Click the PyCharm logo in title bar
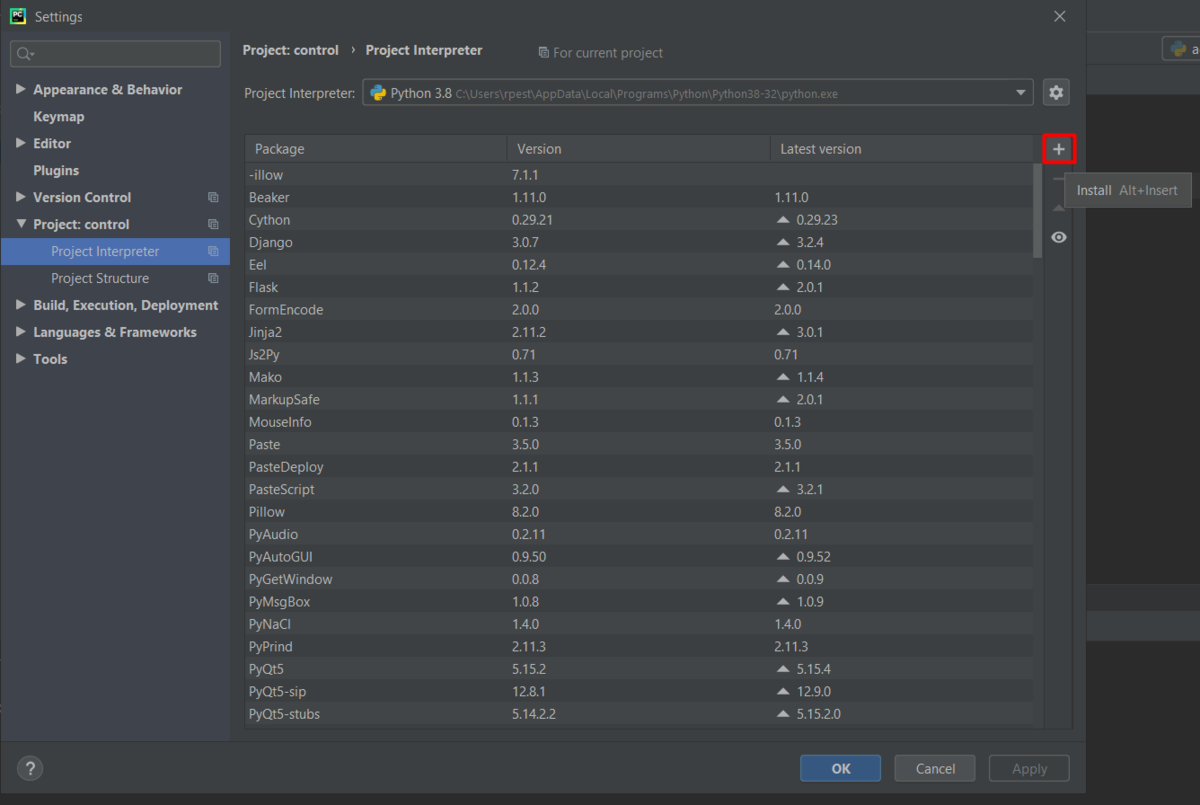This screenshot has width=1200, height=805. click(x=18, y=16)
